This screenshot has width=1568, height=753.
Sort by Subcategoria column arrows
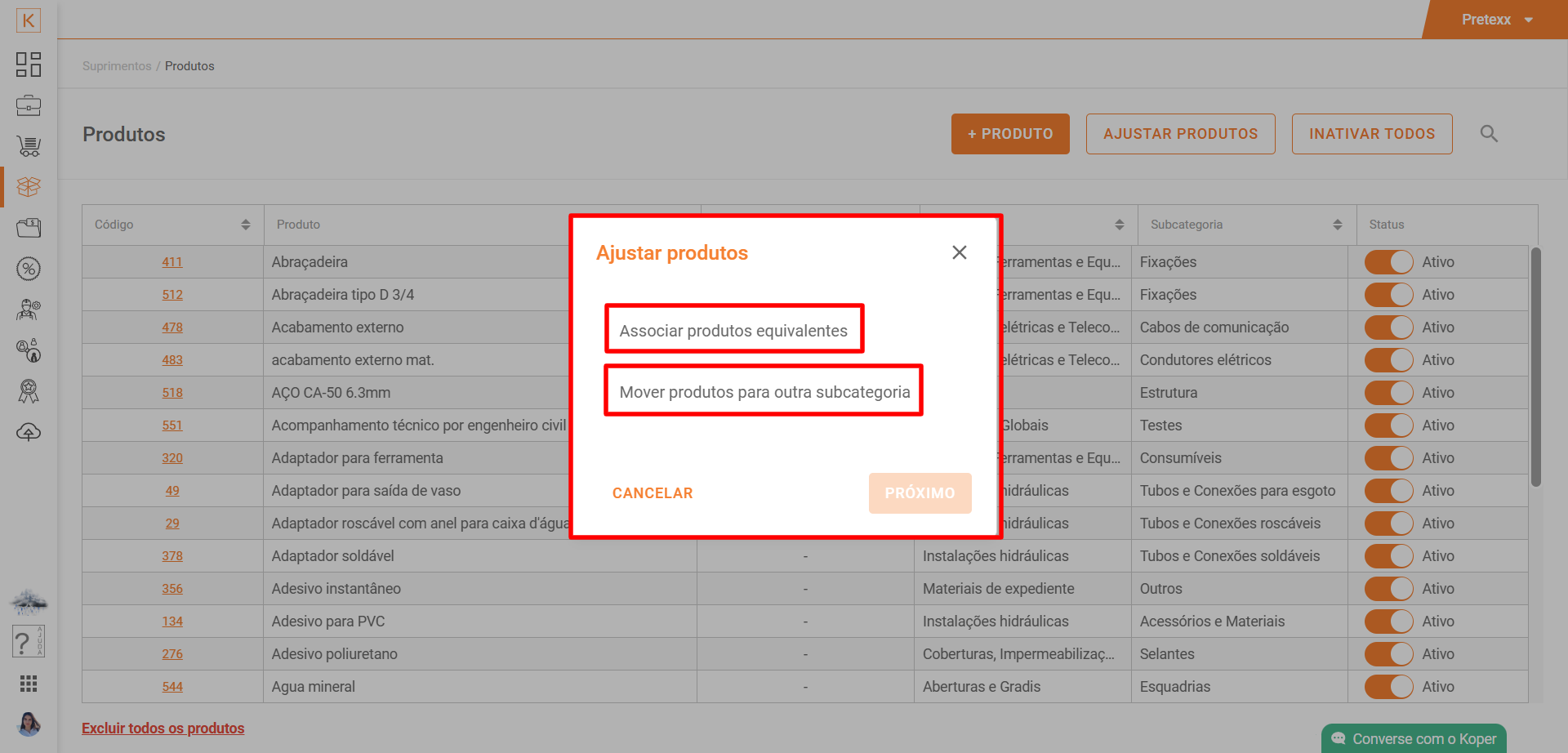tap(1337, 225)
